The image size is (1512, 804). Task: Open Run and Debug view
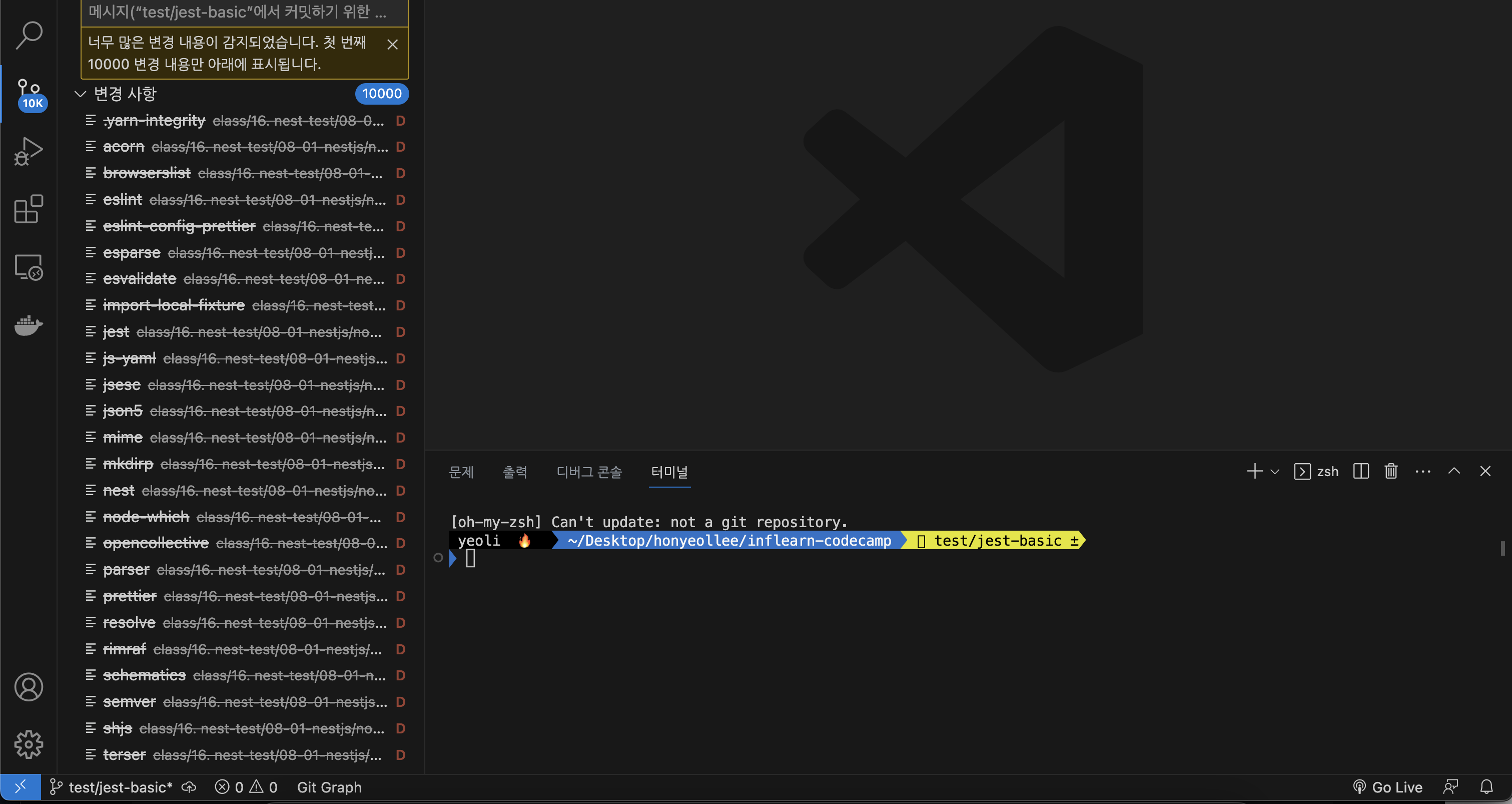click(x=28, y=151)
